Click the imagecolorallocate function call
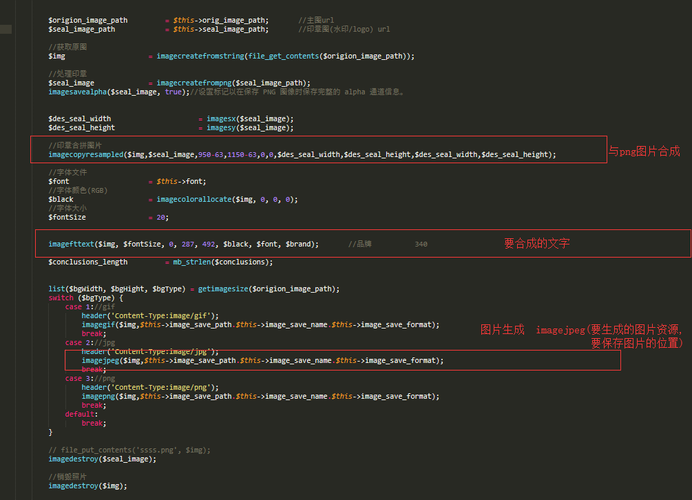This screenshot has width=692, height=500. (227, 199)
